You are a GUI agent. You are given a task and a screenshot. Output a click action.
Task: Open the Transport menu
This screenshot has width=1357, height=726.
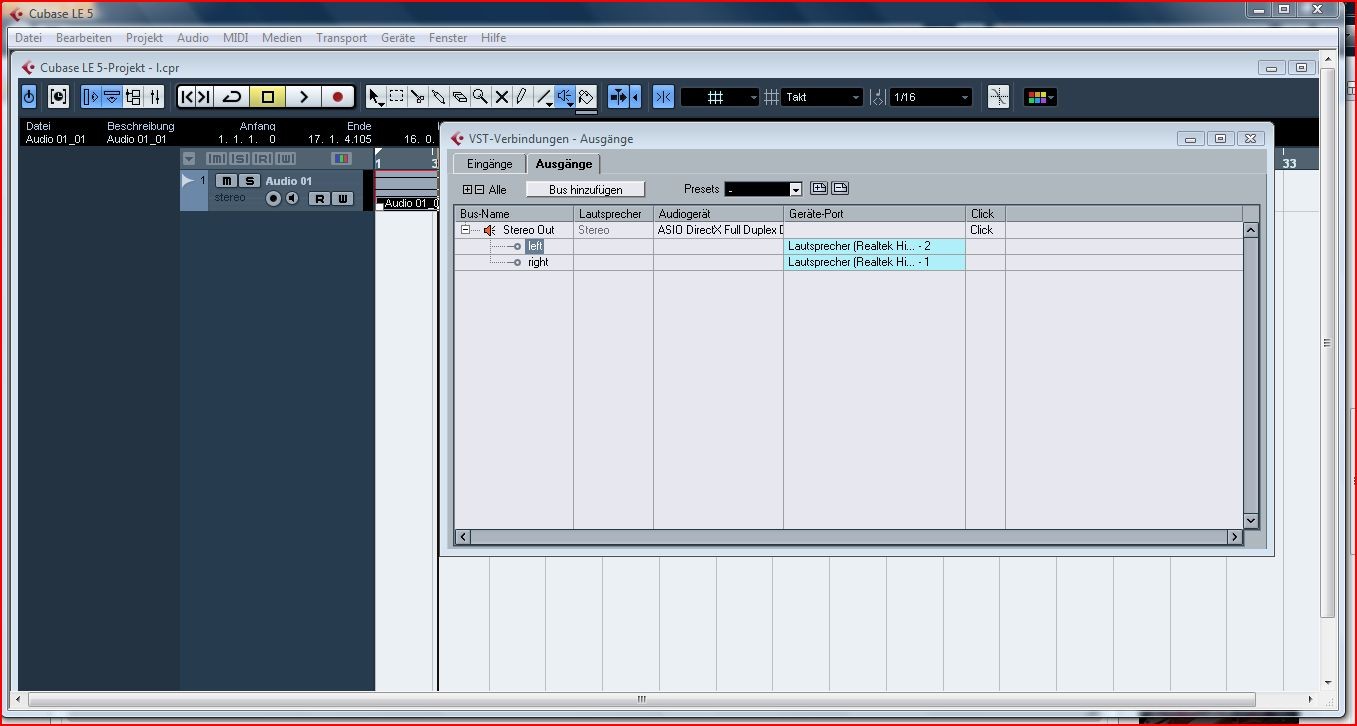[342, 38]
